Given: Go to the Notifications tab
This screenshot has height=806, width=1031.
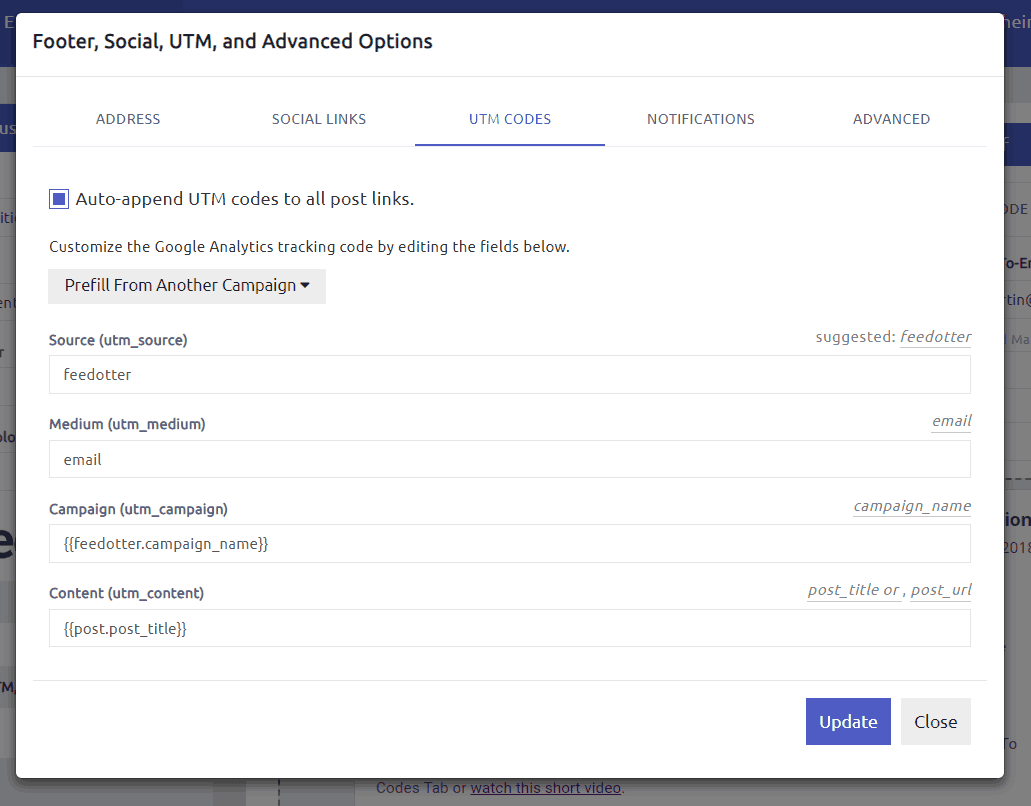Looking at the screenshot, I should click(700, 119).
